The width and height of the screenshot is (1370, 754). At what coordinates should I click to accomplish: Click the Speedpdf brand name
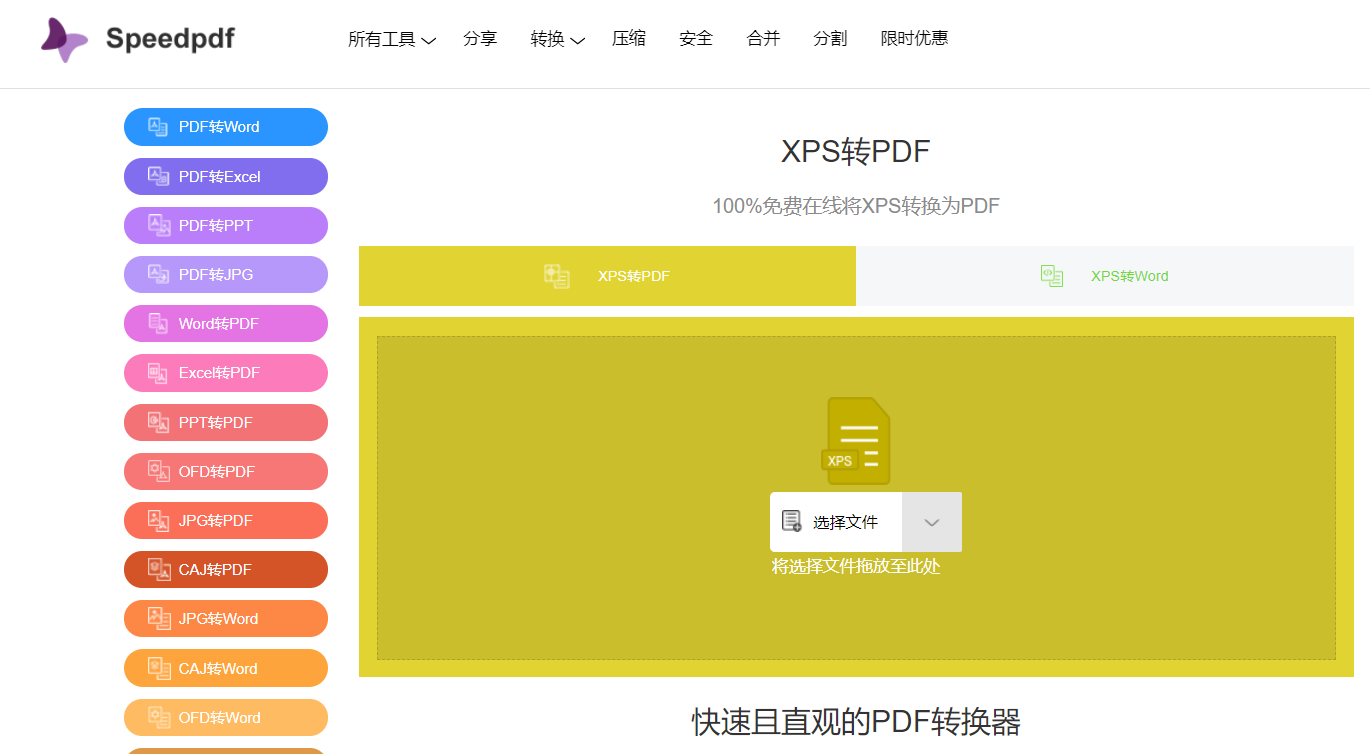170,39
